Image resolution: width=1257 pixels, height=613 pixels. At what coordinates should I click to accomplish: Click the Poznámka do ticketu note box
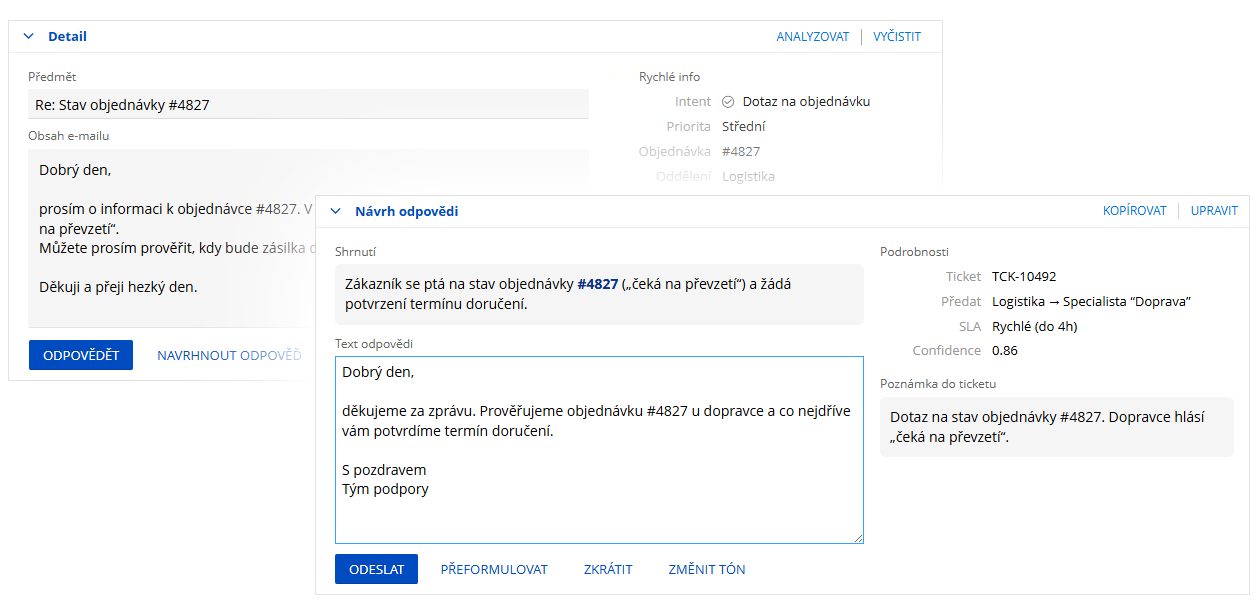tap(1056, 427)
